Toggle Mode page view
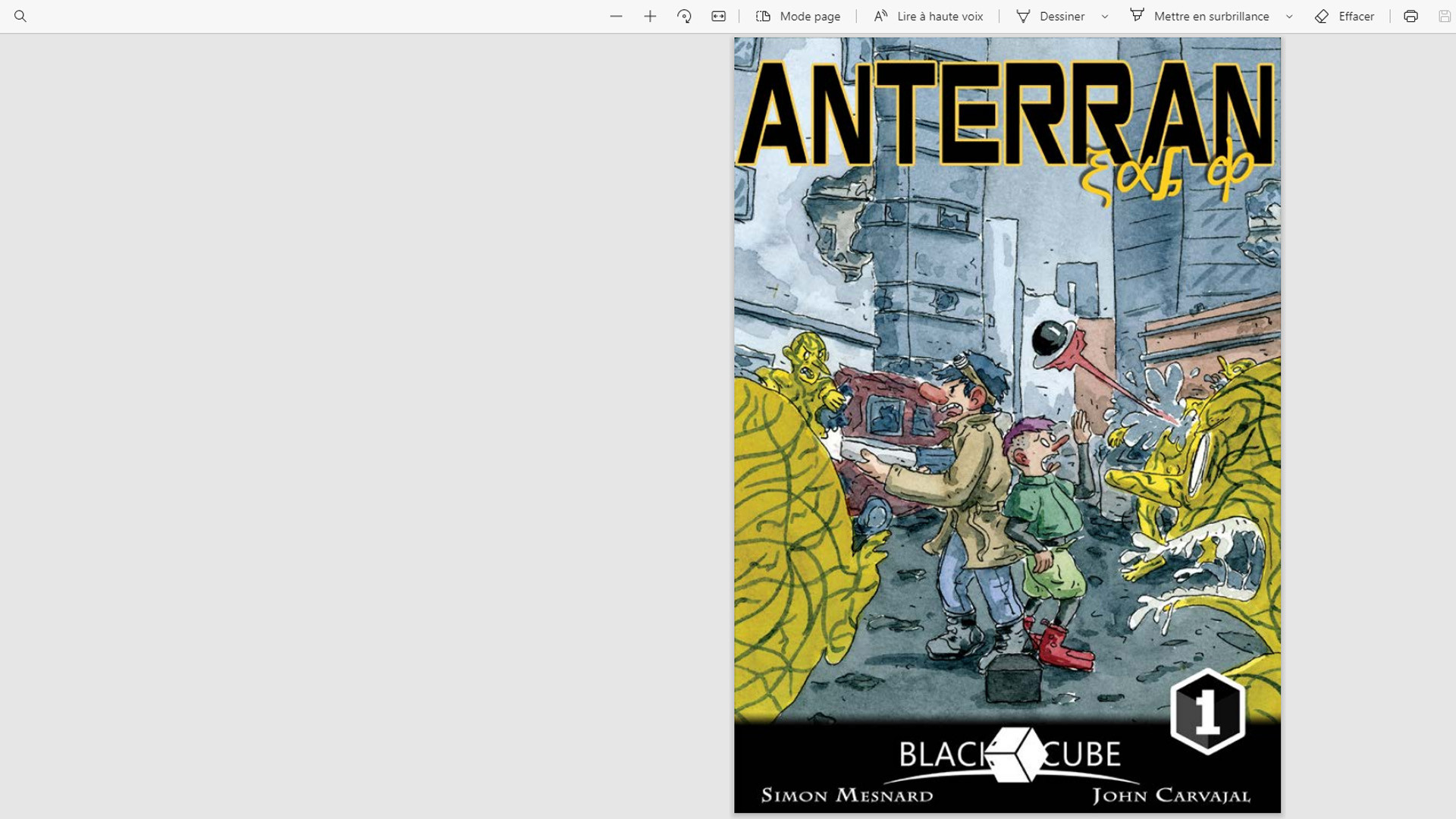Image resolution: width=1456 pixels, height=819 pixels. 797,16
